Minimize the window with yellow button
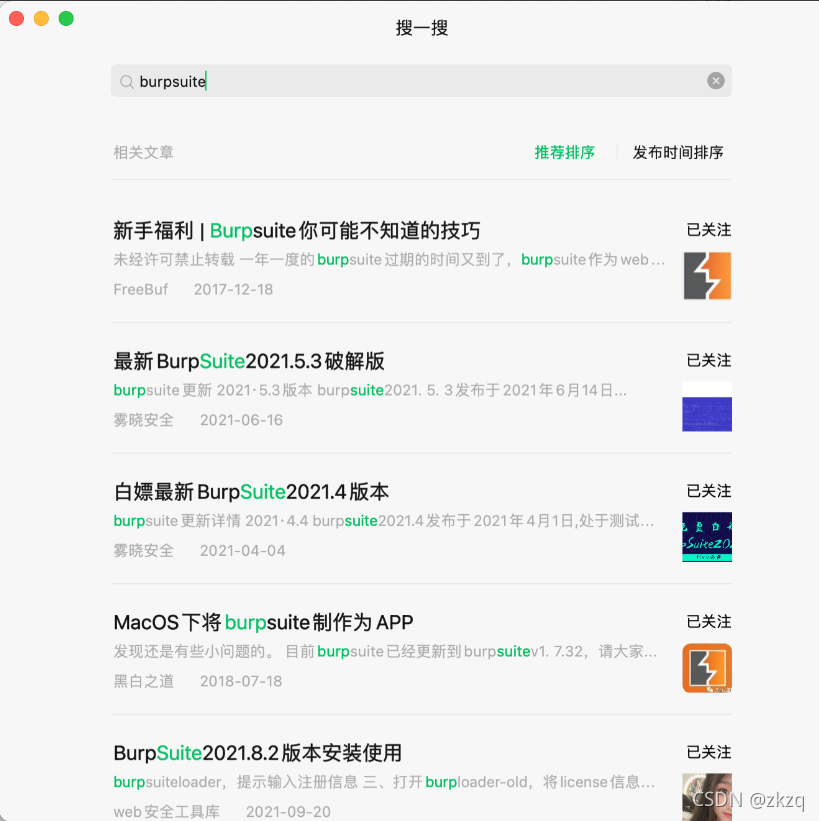Image resolution: width=819 pixels, height=821 pixels. (x=41, y=18)
